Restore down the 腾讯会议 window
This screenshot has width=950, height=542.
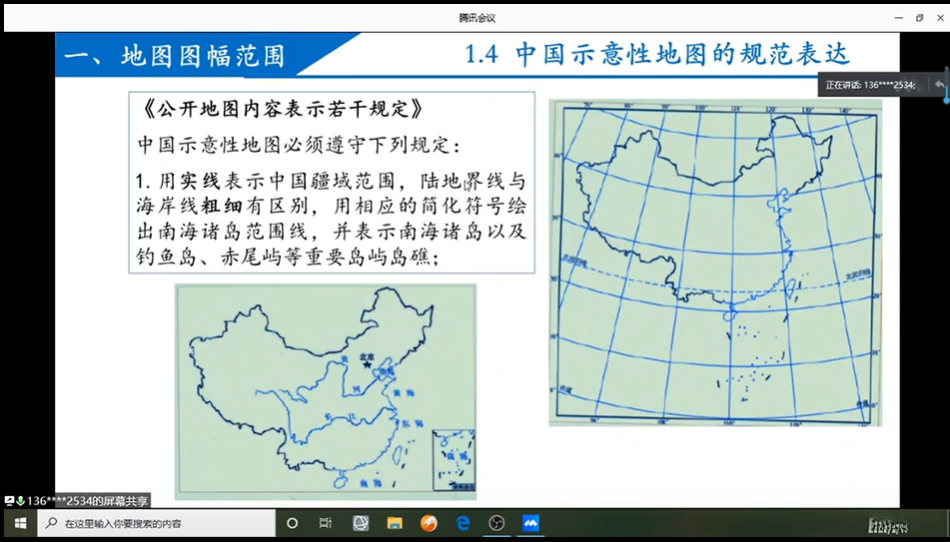(x=920, y=18)
